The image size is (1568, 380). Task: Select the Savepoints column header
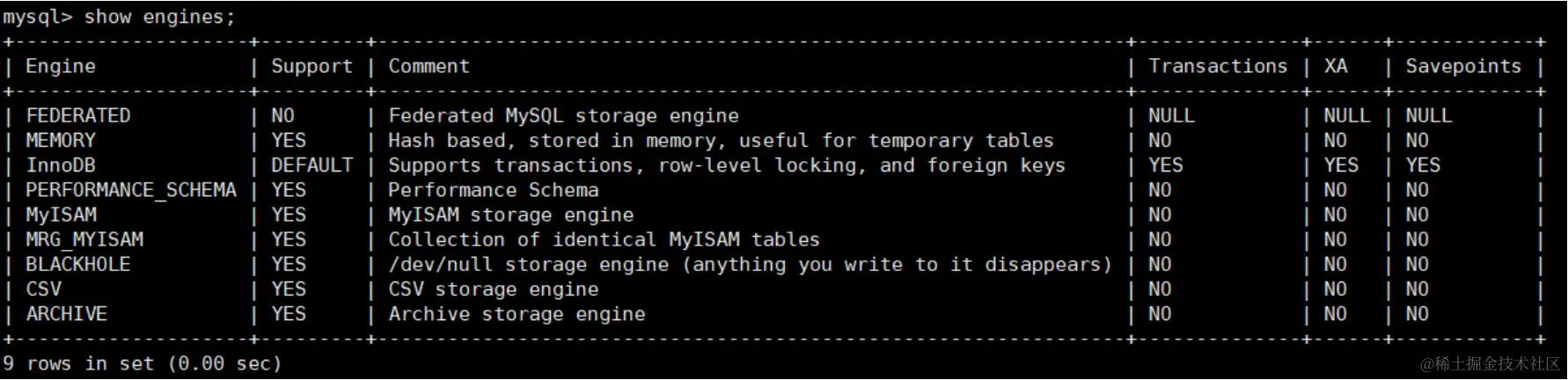pyautogui.click(x=1463, y=66)
